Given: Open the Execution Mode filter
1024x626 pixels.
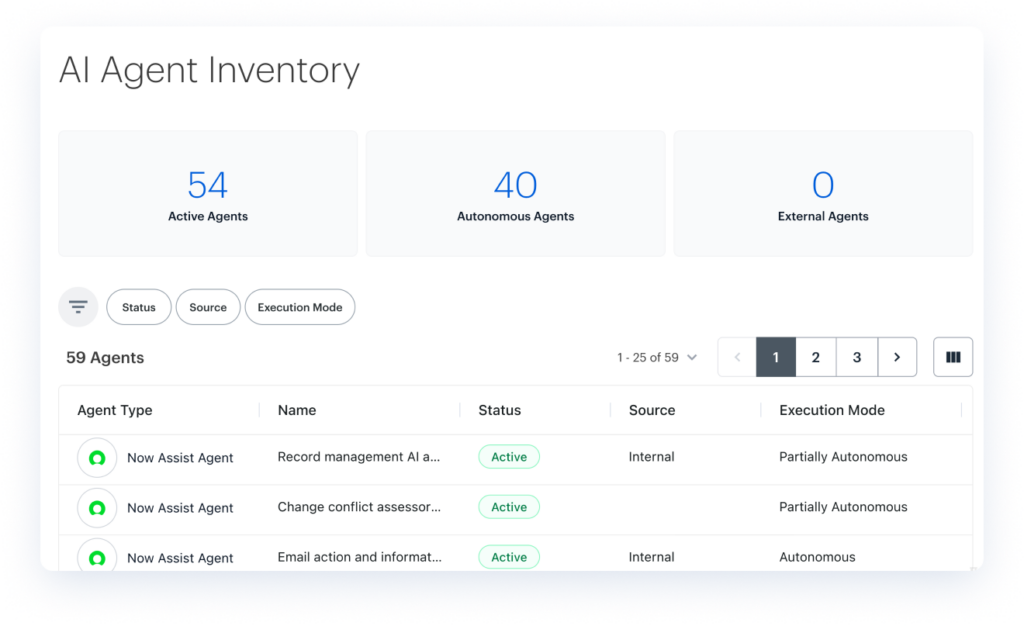Looking at the screenshot, I should (x=300, y=307).
